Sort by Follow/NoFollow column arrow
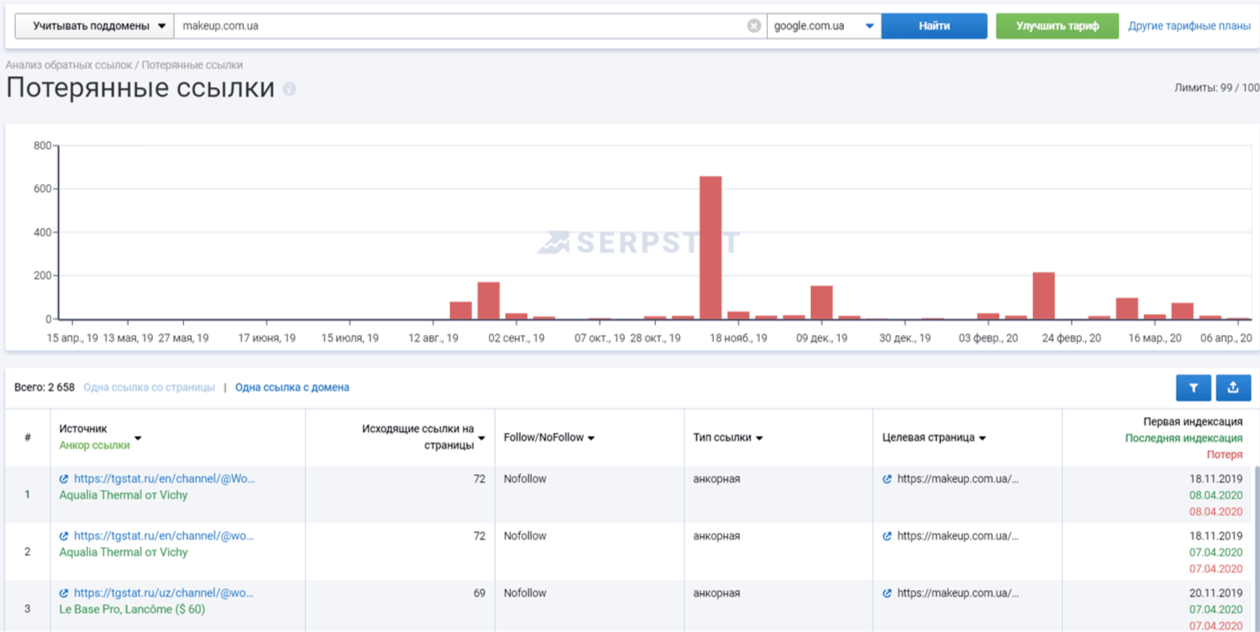 pyautogui.click(x=591, y=438)
